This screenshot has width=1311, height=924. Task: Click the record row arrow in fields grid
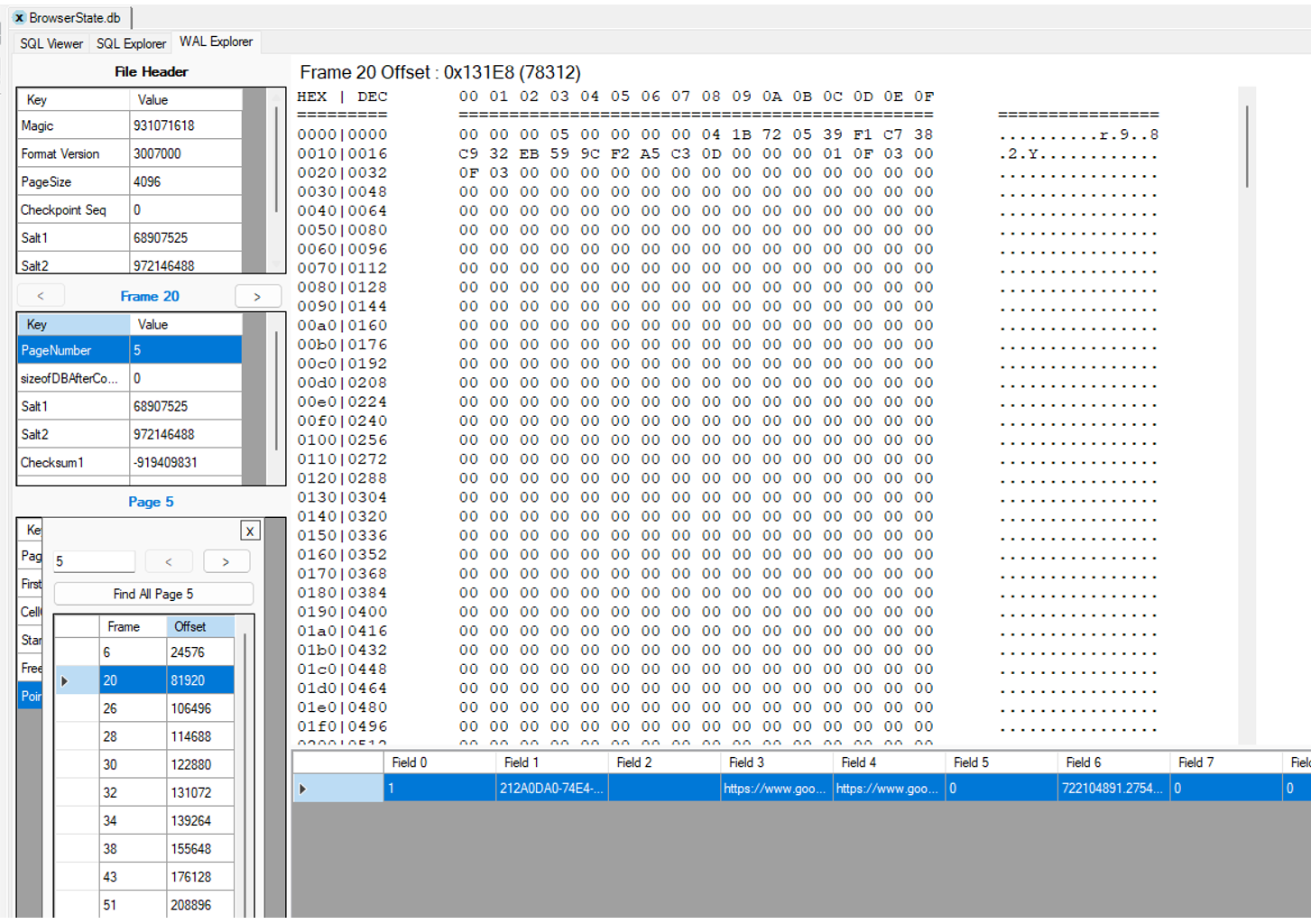303,789
